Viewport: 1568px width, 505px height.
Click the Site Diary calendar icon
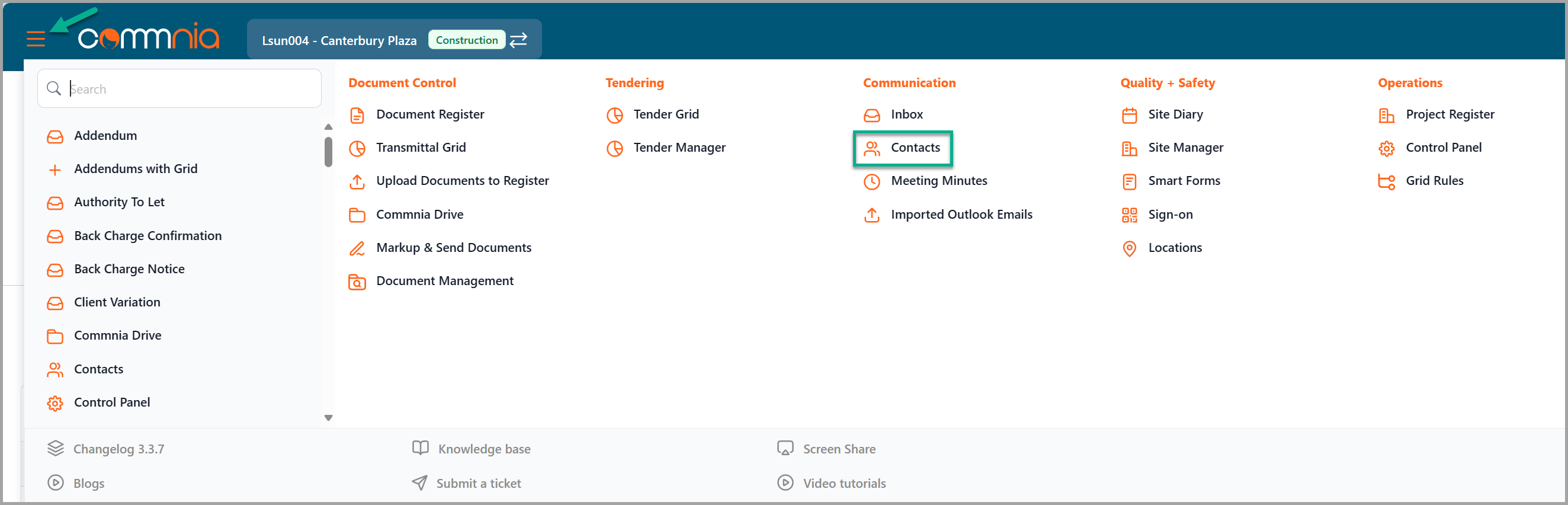(x=1129, y=115)
